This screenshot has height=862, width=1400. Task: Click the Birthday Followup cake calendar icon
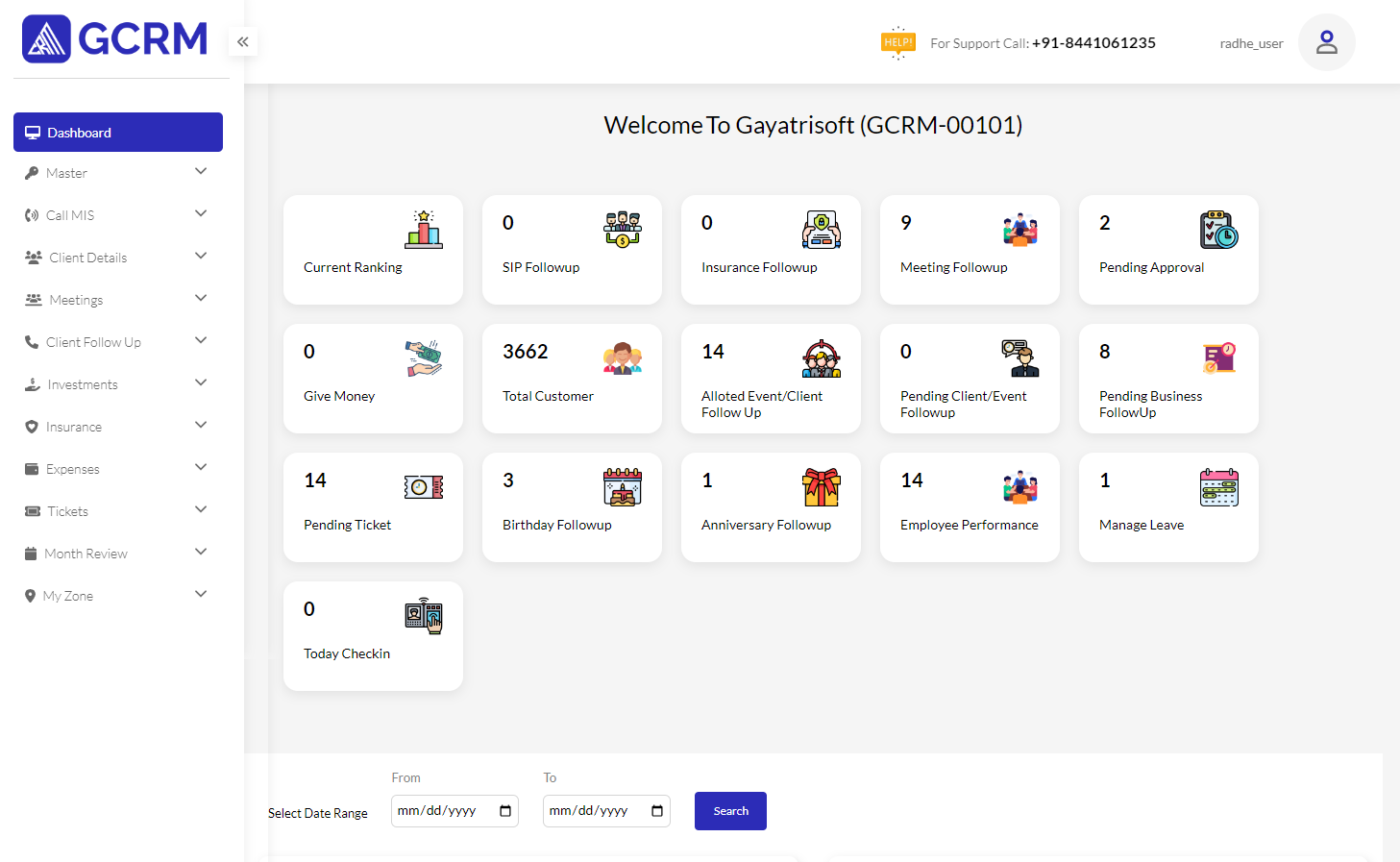tap(623, 487)
